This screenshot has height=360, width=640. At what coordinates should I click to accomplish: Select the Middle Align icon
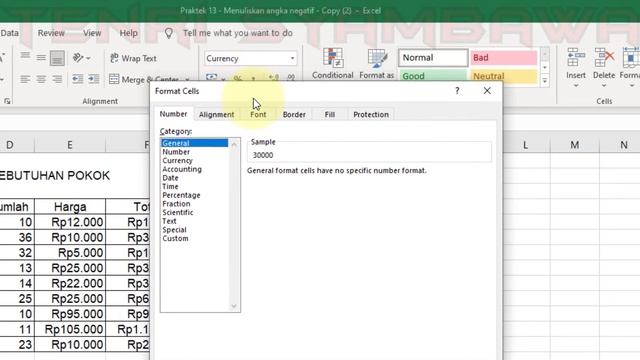point(41,58)
